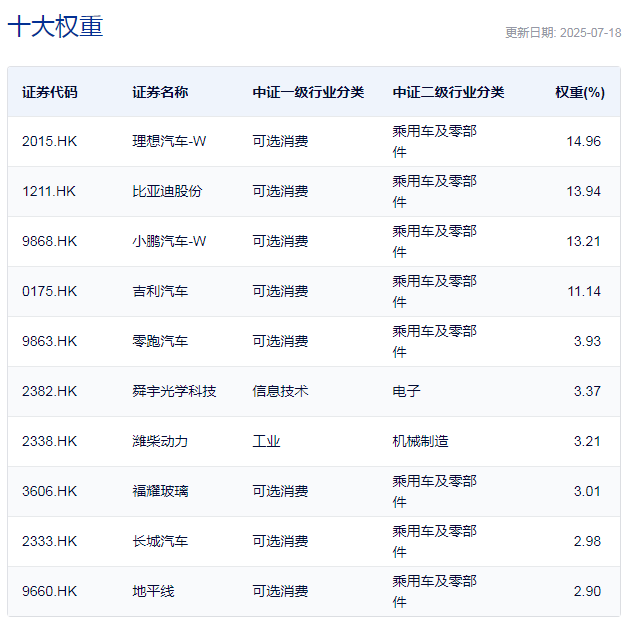Click 乘用车及零部件 in the 9660.HK row
Image resolution: width=624 pixels, height=621 pixels.
[x=435, y=592]
